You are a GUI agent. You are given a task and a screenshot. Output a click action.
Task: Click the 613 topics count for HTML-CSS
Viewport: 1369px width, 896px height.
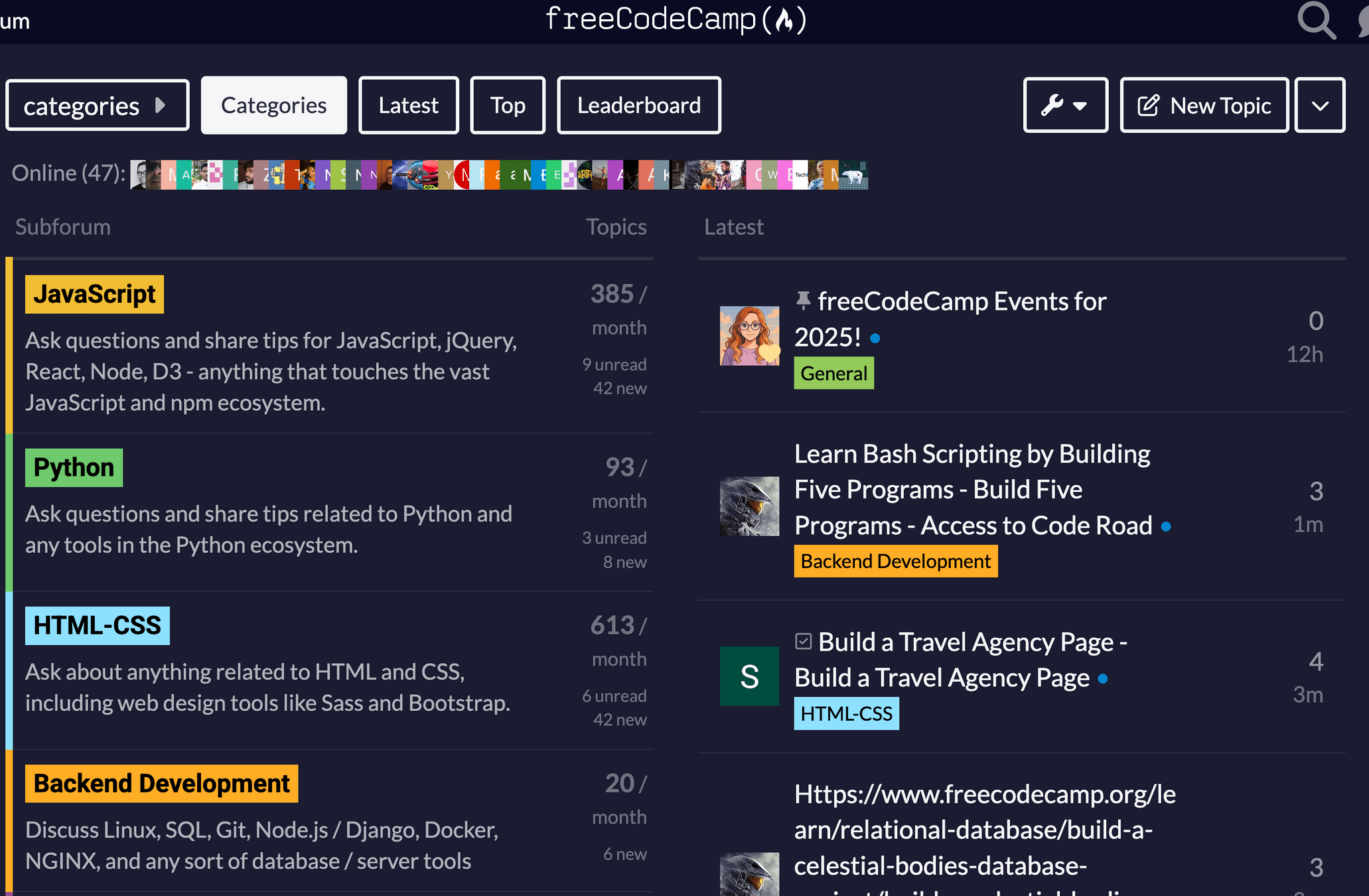[612, 625]
